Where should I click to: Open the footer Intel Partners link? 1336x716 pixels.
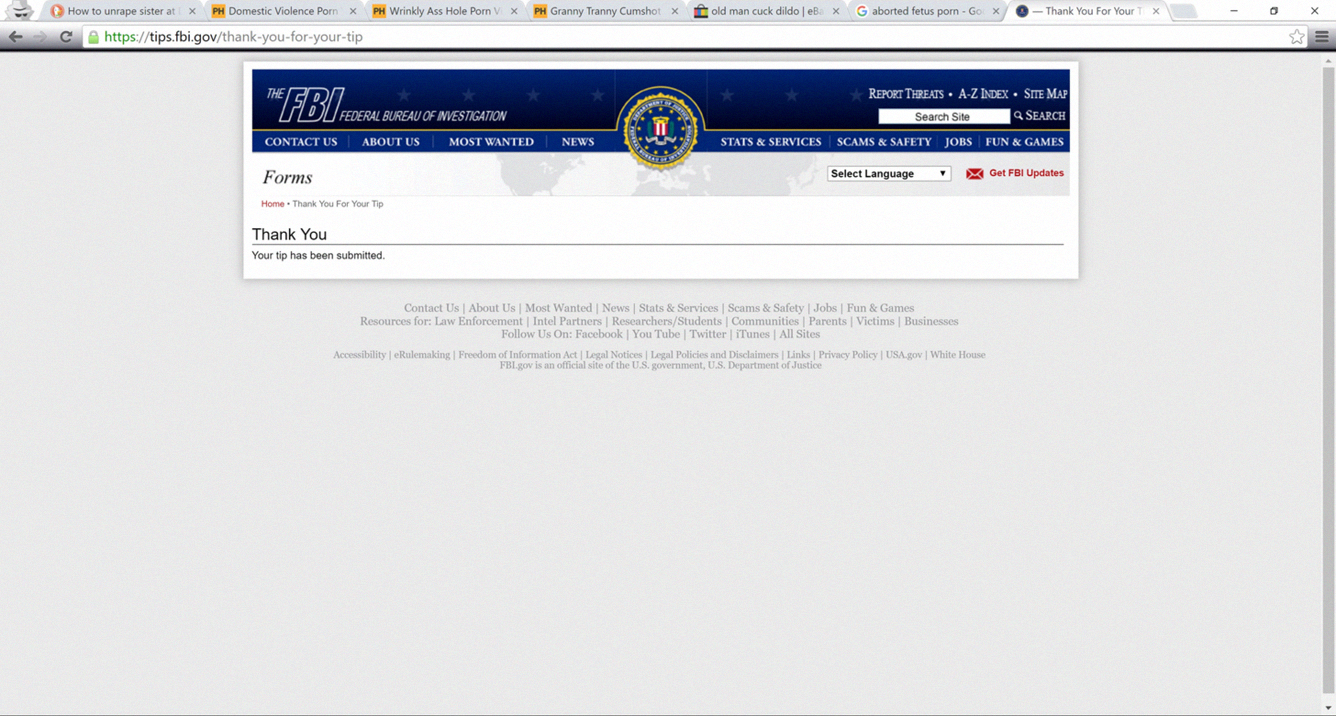[x=567, y=321]
